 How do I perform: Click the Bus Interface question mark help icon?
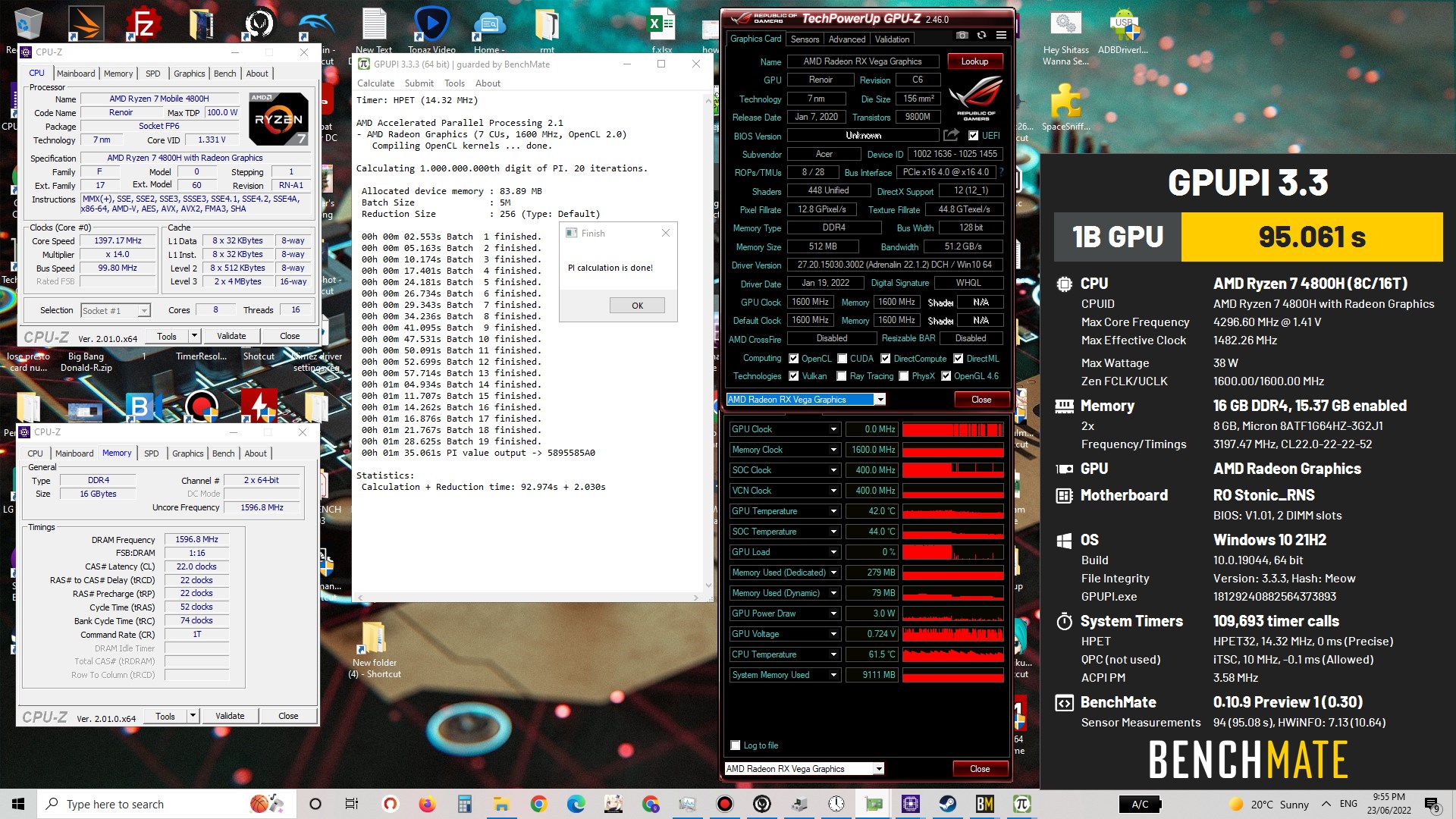(x=1001, y=172)
